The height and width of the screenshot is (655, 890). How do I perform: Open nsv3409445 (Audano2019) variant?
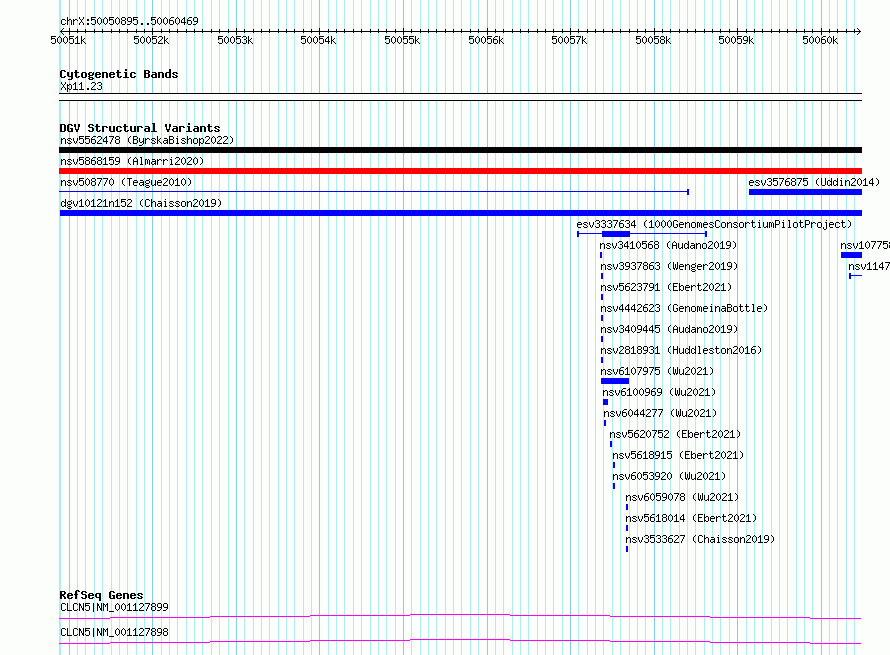point(669,329)
